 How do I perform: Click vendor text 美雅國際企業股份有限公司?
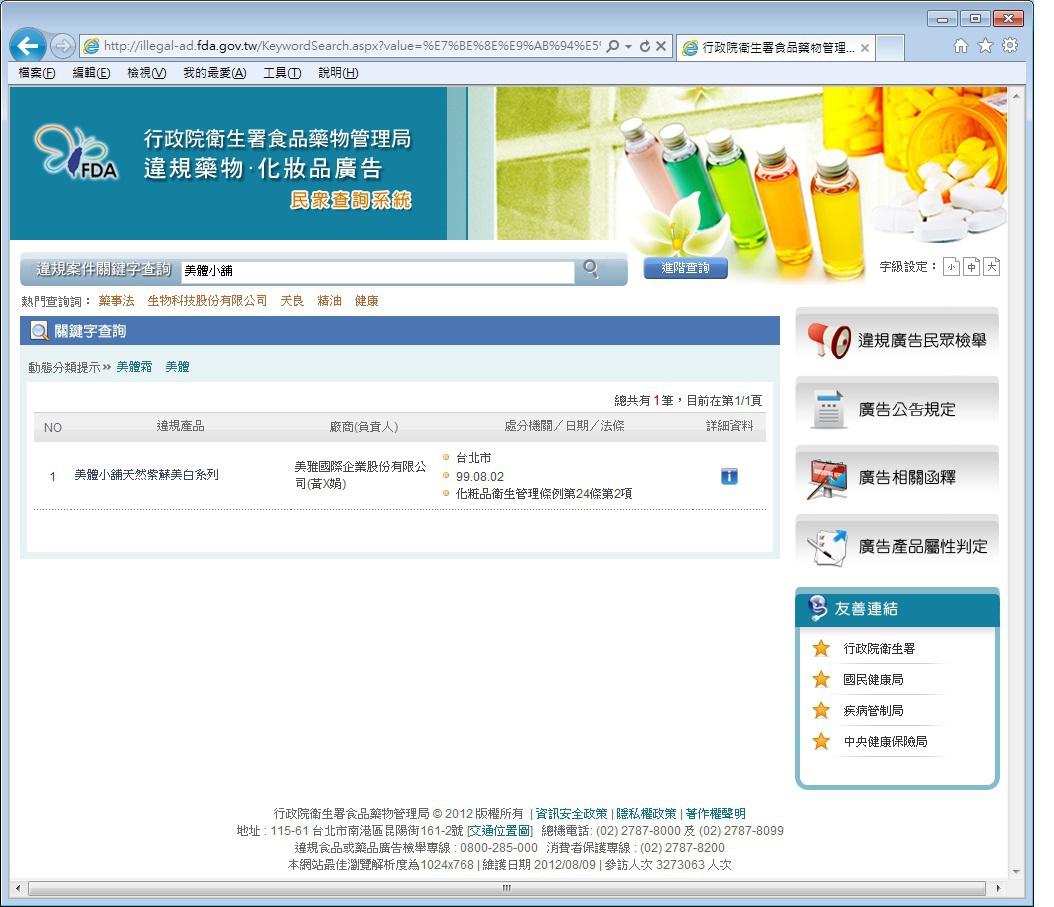pos(360,475)
